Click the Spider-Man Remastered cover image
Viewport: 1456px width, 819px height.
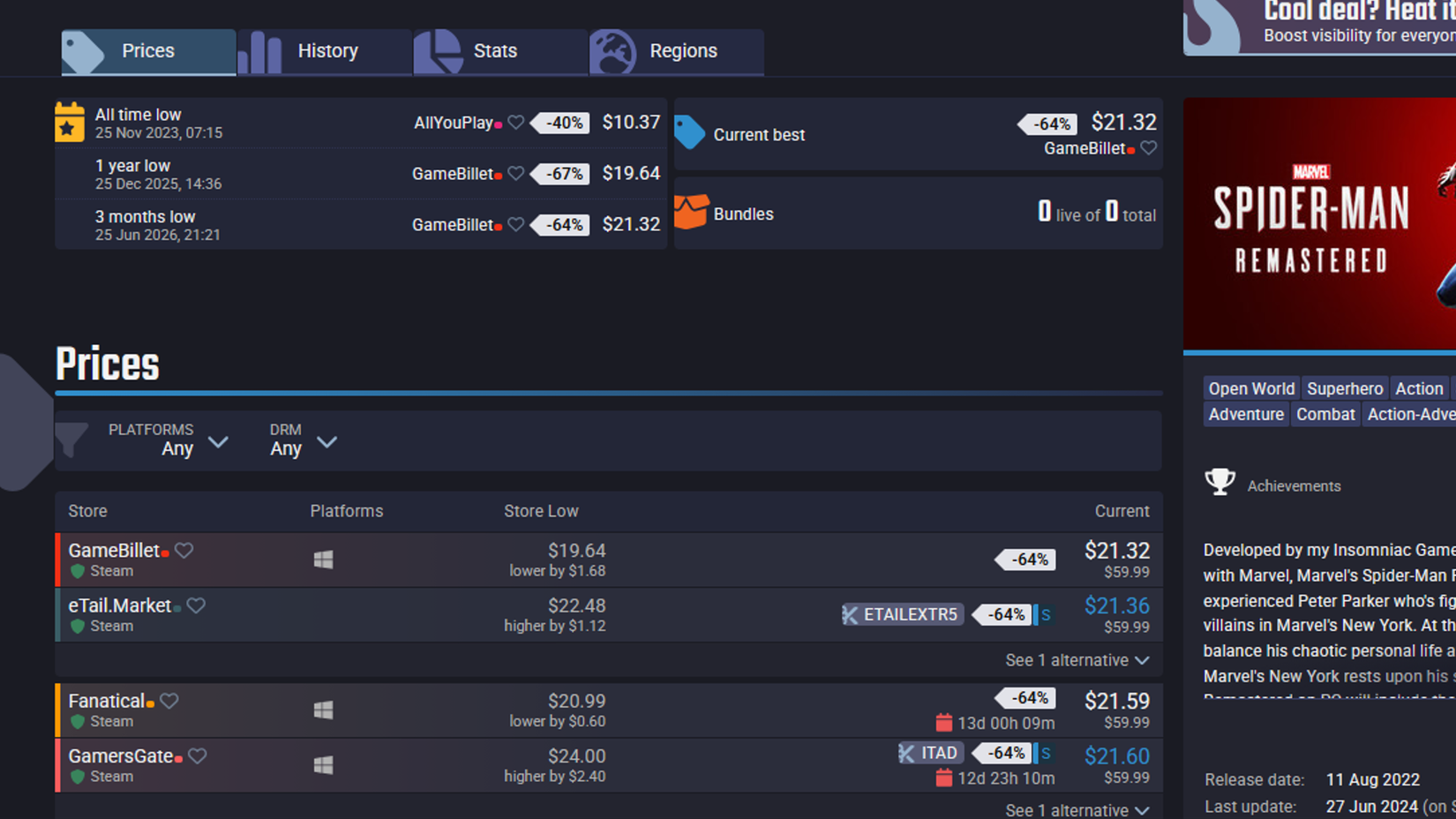click(1319, 224)
